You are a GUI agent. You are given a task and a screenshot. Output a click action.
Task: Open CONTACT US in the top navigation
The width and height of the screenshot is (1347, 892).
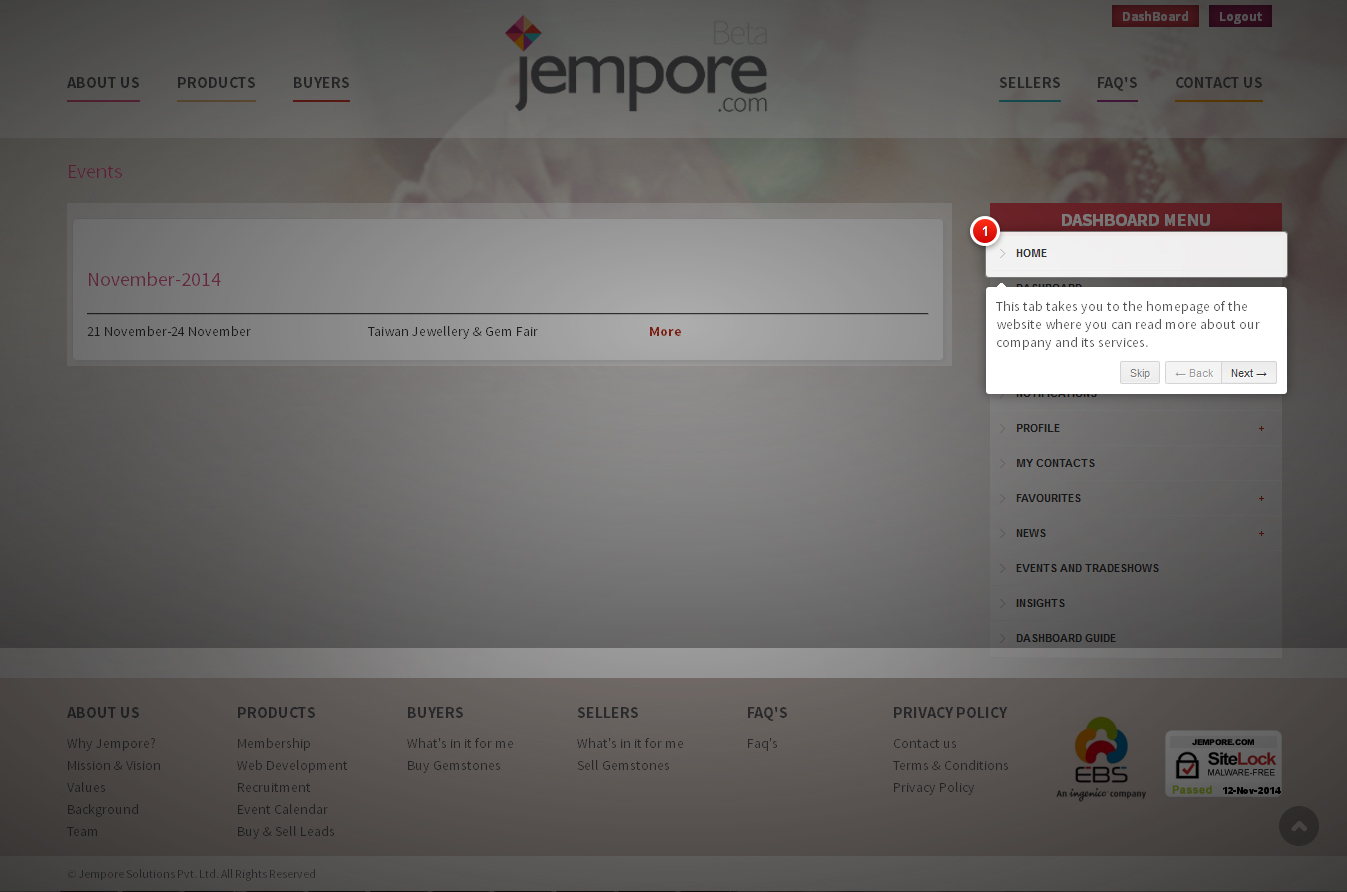[1218, 83]
